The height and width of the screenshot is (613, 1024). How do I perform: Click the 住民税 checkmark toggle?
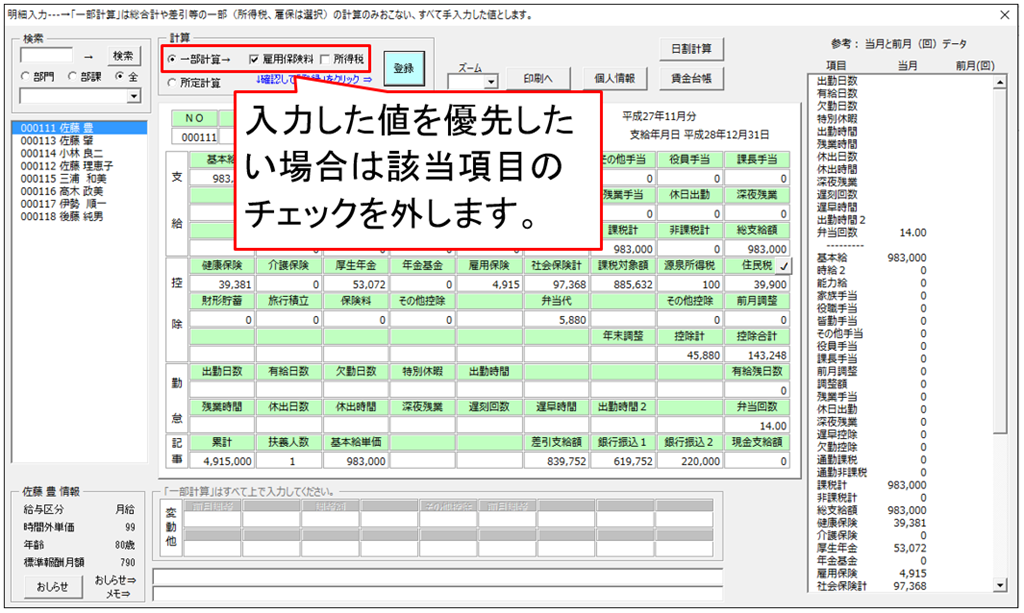784,266
